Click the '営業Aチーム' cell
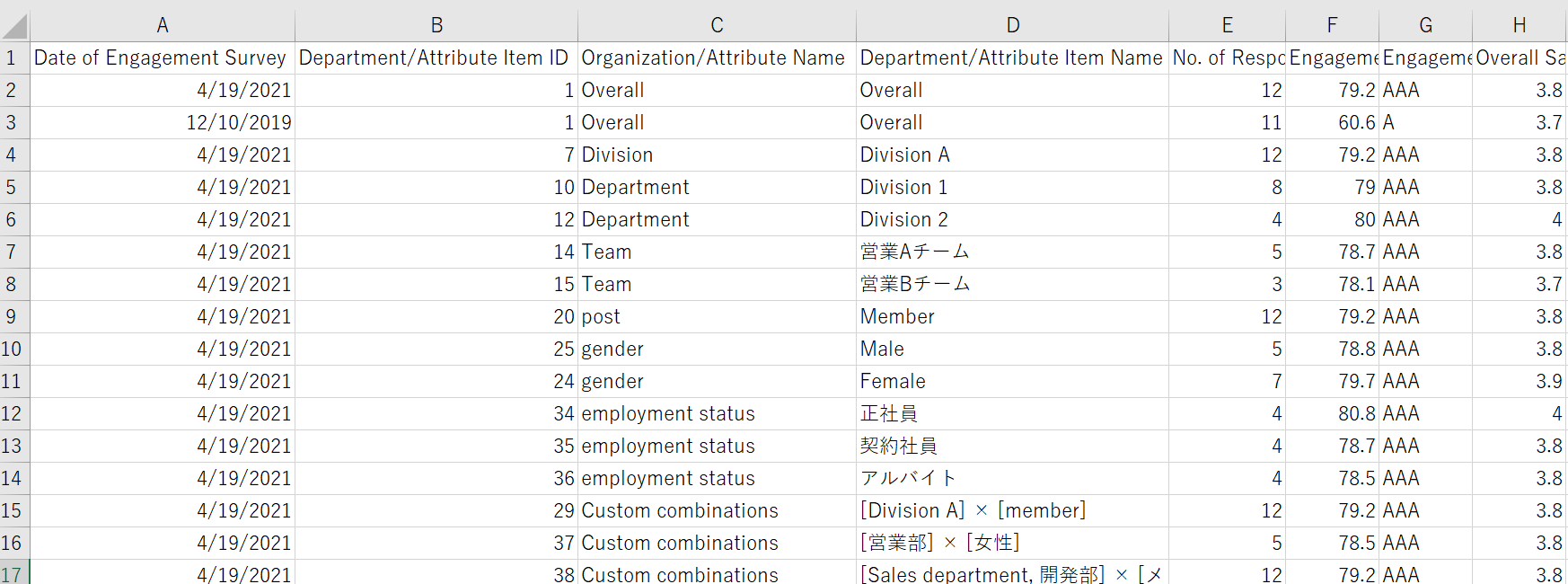Screen dimensions: 1568x584 [x=1011, y=252]
